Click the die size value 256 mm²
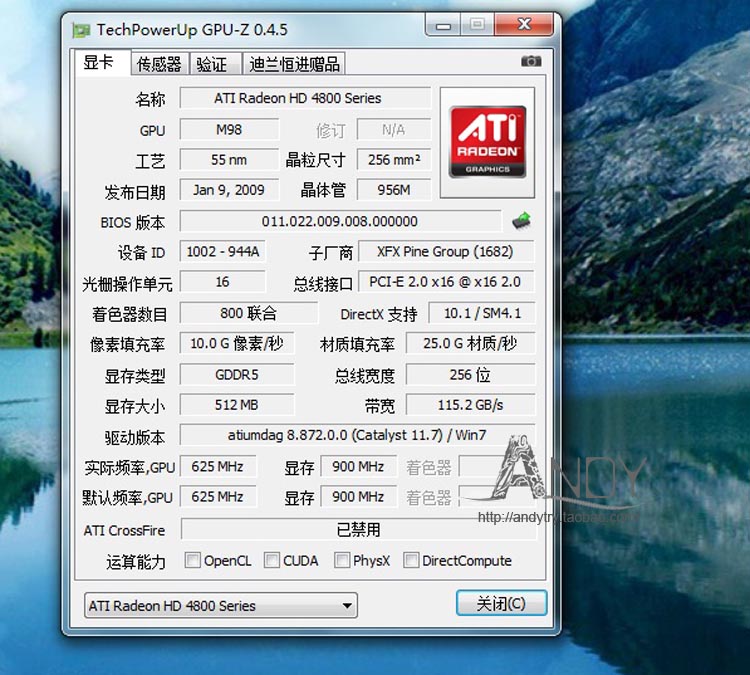The height and width of the screenshot is (675, 750). tap(394, 160)
